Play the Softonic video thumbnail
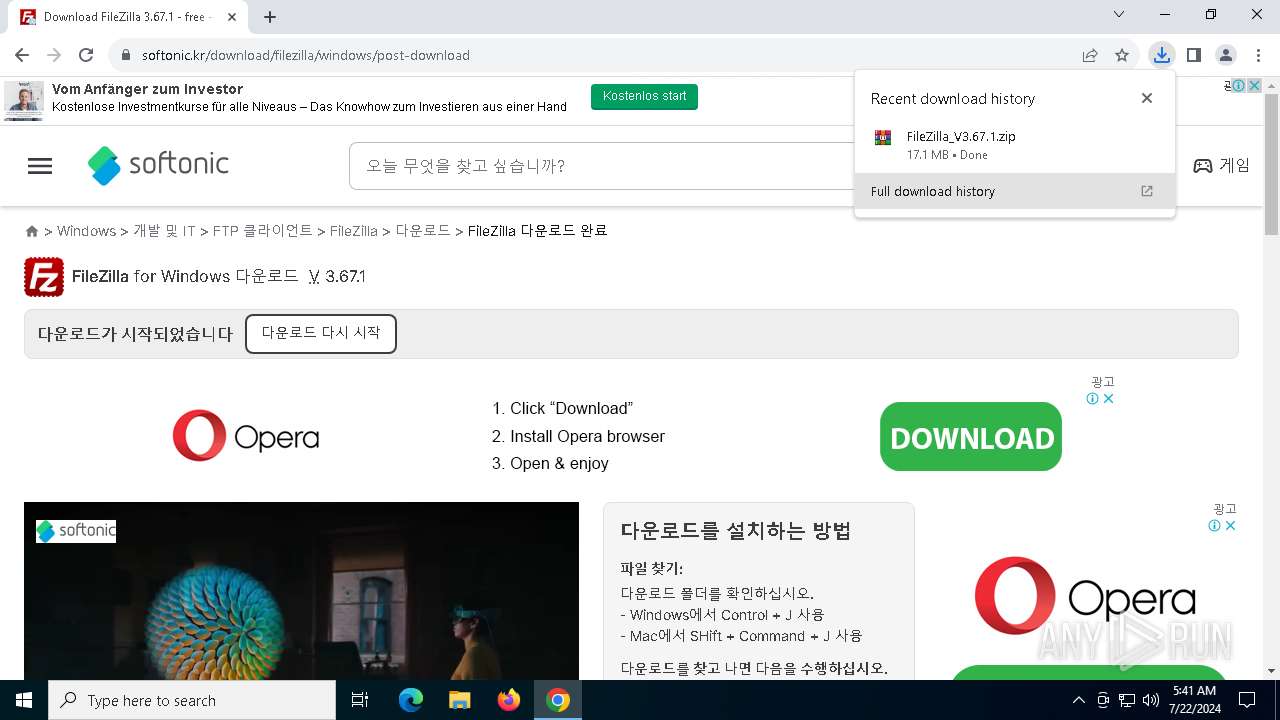Screen dimensions: 1280x720 coord(301,591)
